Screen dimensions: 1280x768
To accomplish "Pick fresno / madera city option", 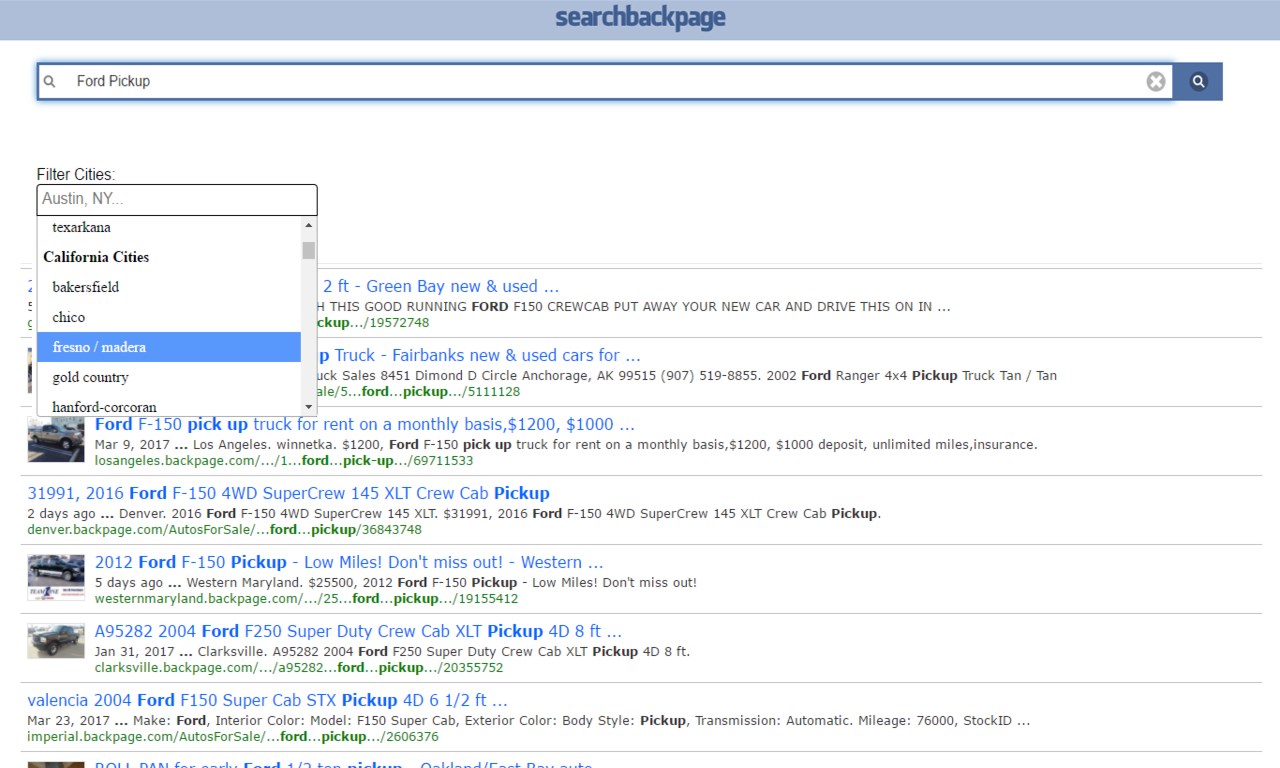I will (x=169, y=347).
